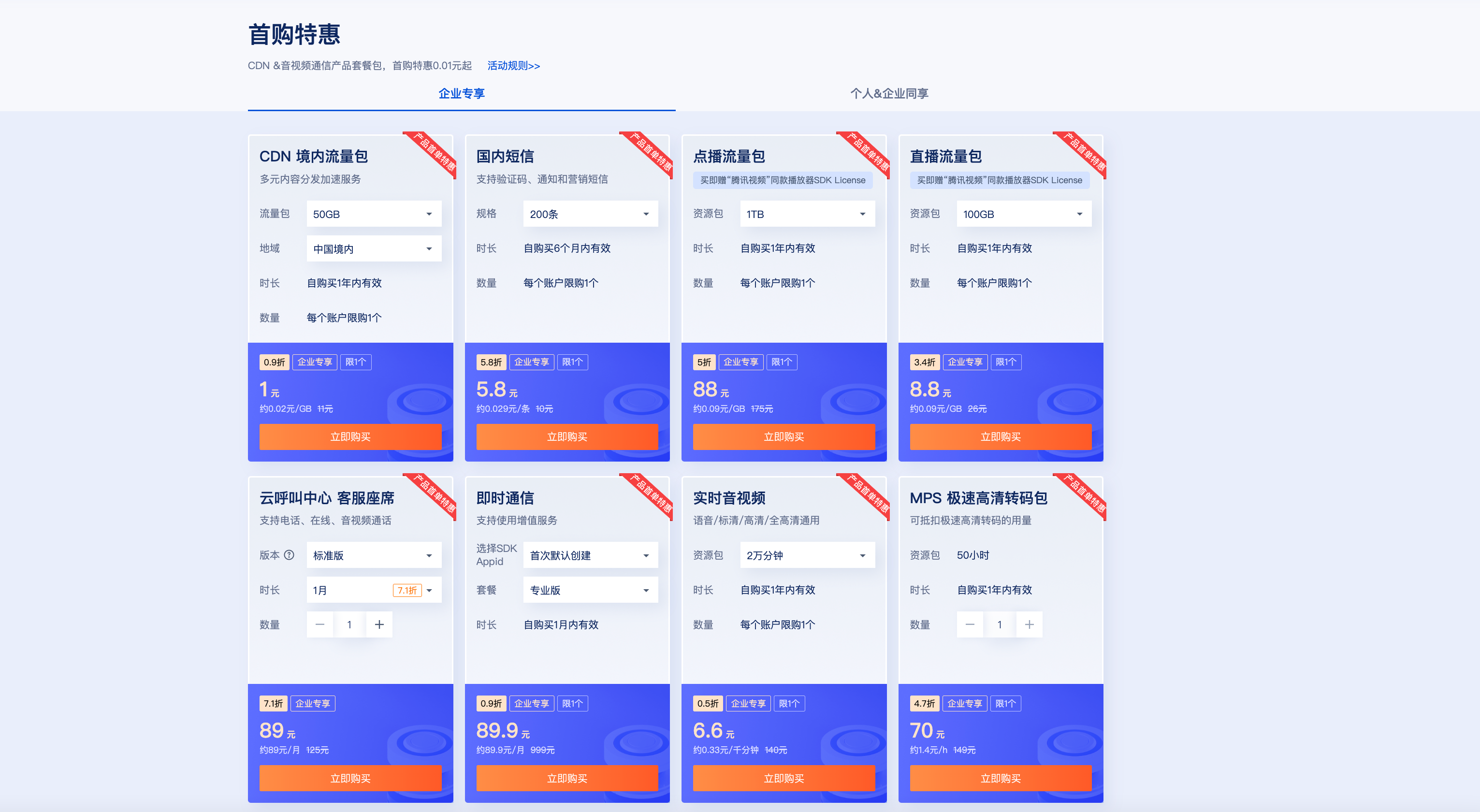The width and height of the screenshot is (1480, 812).
Task: Click 立即购买 for CDN 境内流量包
Action: 350,437
